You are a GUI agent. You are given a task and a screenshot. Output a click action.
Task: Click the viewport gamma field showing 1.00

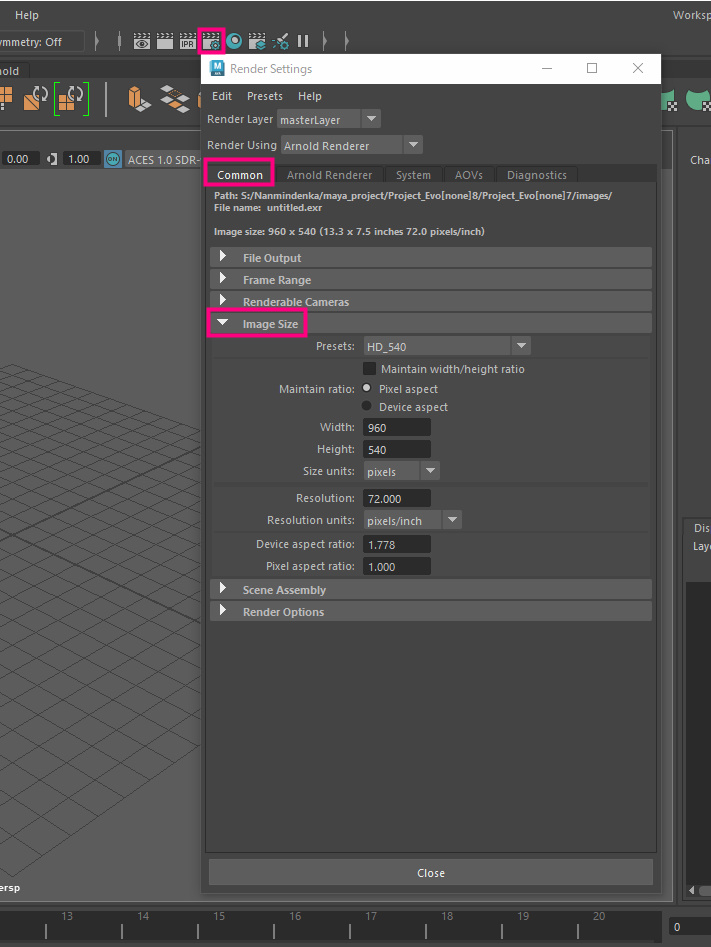tap(80, 159)
